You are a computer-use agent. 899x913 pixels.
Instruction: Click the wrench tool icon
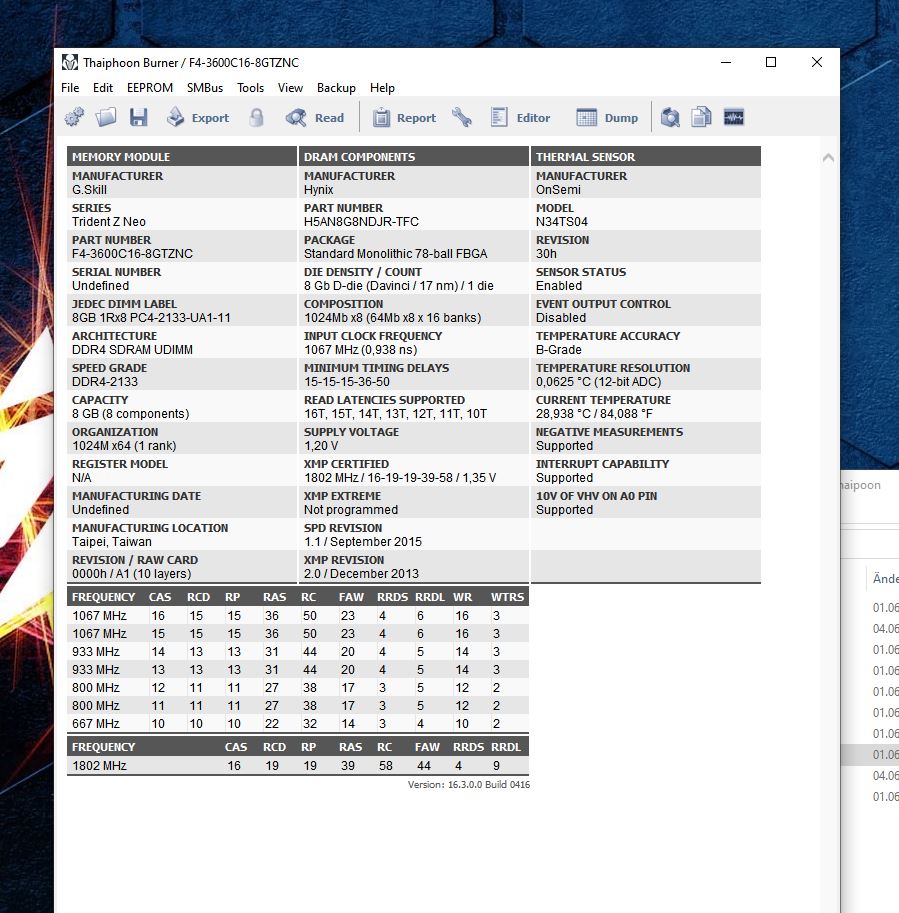pos(462,117)
